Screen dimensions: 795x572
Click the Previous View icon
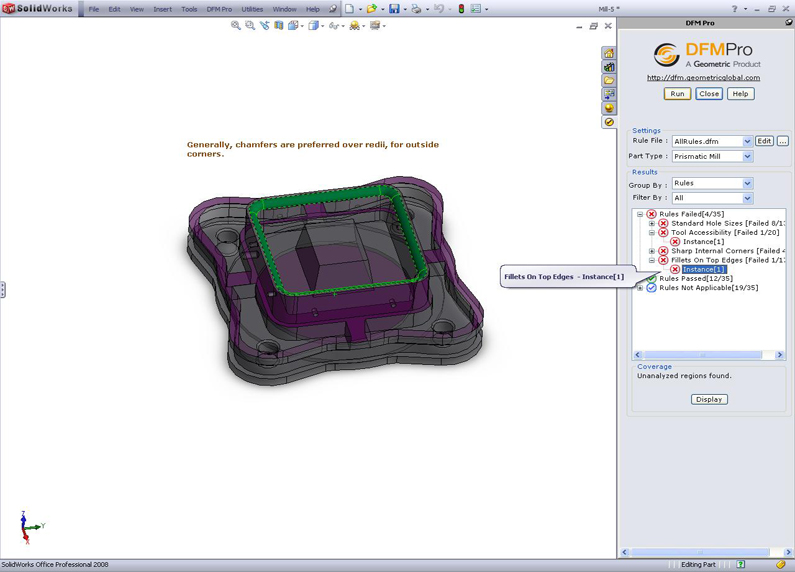[x=265, y=25]
